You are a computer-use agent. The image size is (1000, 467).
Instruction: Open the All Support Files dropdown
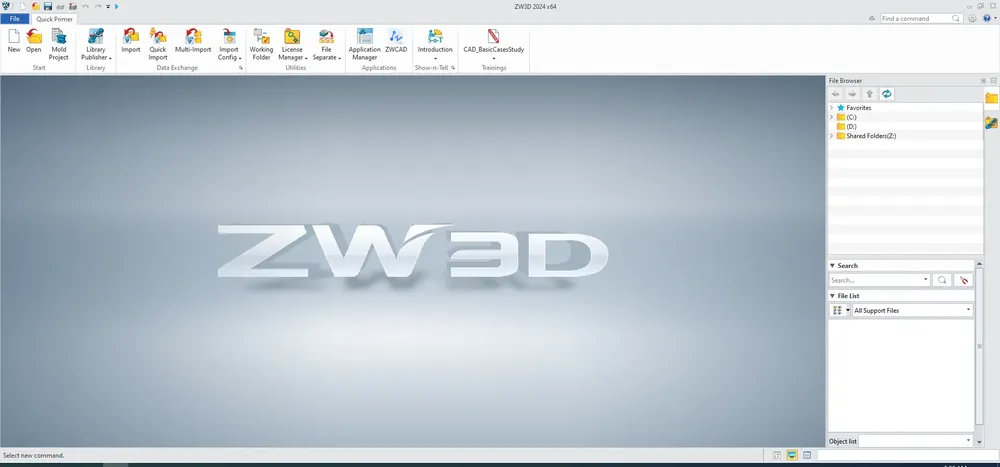pos(912,310)
